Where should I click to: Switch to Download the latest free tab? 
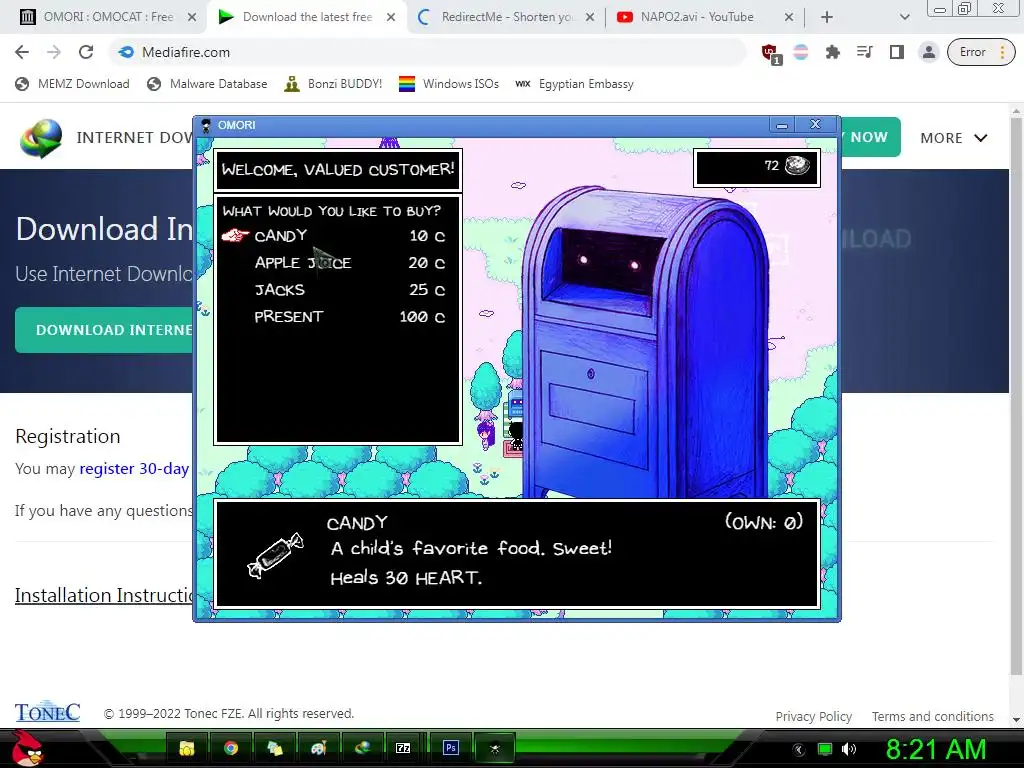[307, 17]
